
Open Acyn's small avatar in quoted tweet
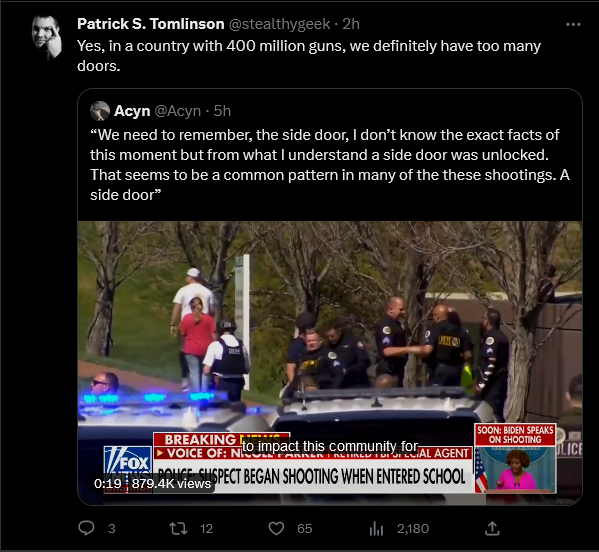click(x=100, y=111)
